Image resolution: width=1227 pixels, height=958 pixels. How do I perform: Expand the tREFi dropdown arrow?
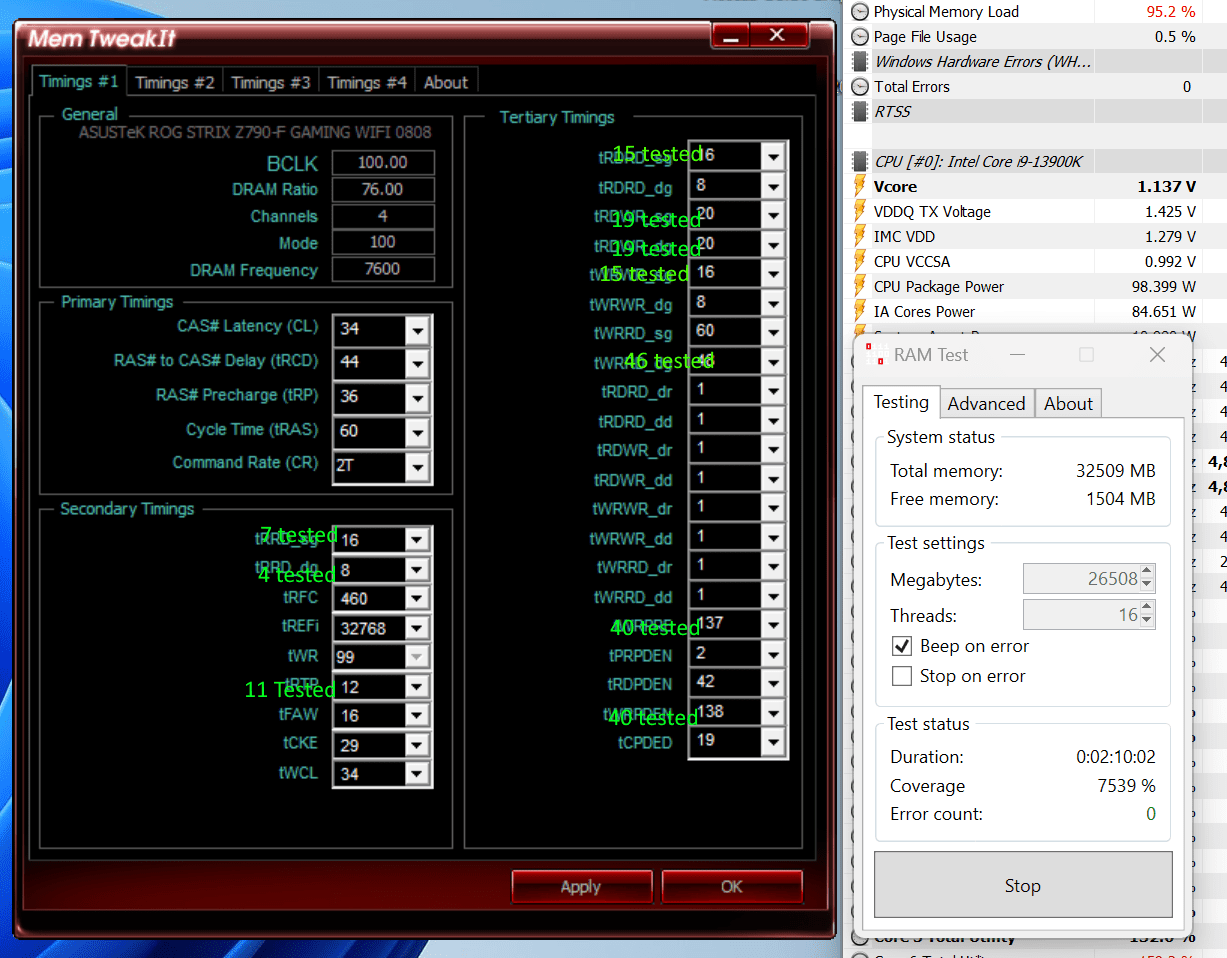418,629
